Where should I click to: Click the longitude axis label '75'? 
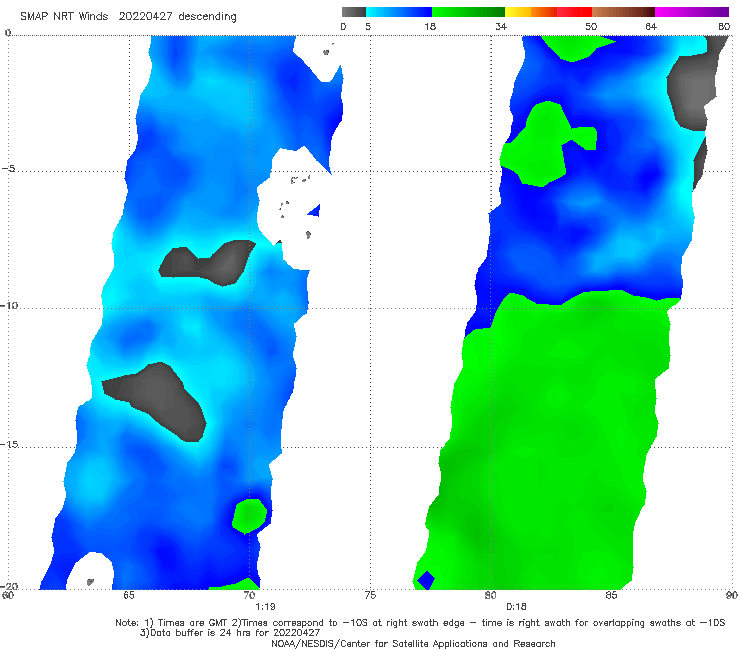point(370,595)
